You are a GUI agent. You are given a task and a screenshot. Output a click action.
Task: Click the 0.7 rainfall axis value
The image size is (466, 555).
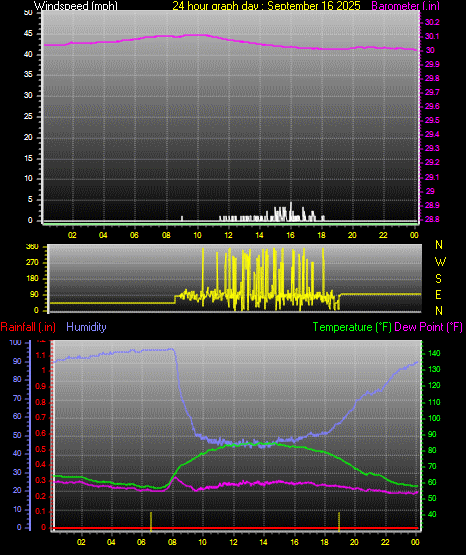pos(41,417)
